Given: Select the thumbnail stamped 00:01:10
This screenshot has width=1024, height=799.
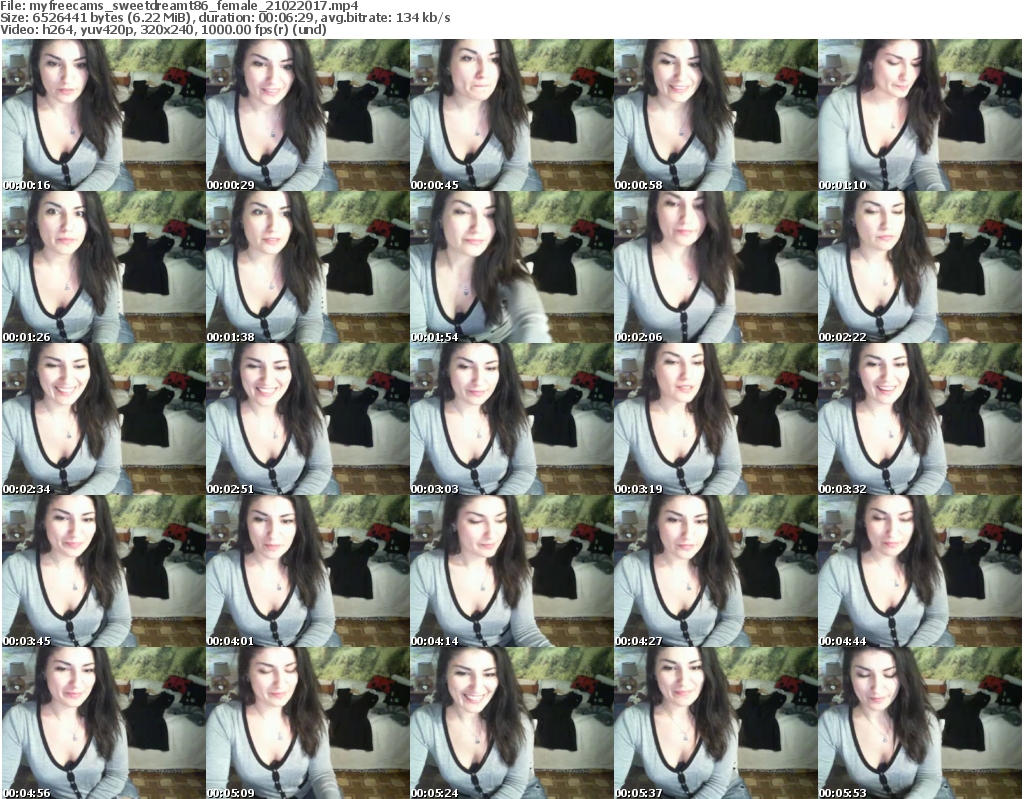Looking at the screenshot, I should click(920, 115).
